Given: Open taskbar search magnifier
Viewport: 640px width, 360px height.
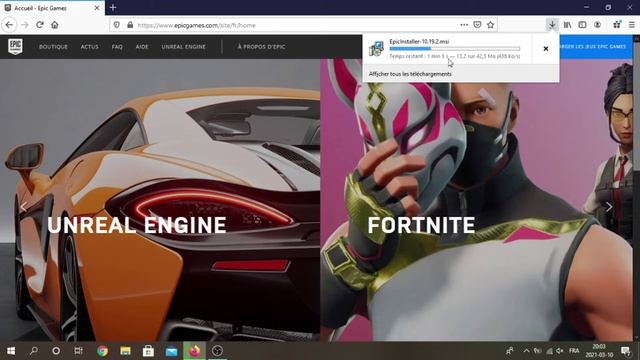Looking at the screenshot, I should pyautogui.click(x=34, y=351).
